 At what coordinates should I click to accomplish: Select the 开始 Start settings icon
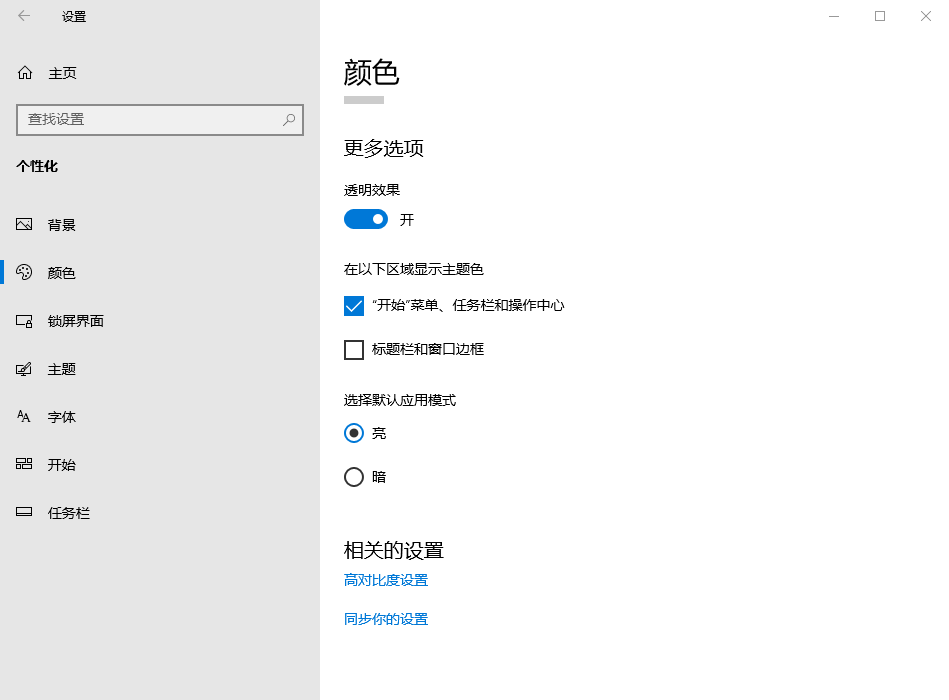[23, 464]
